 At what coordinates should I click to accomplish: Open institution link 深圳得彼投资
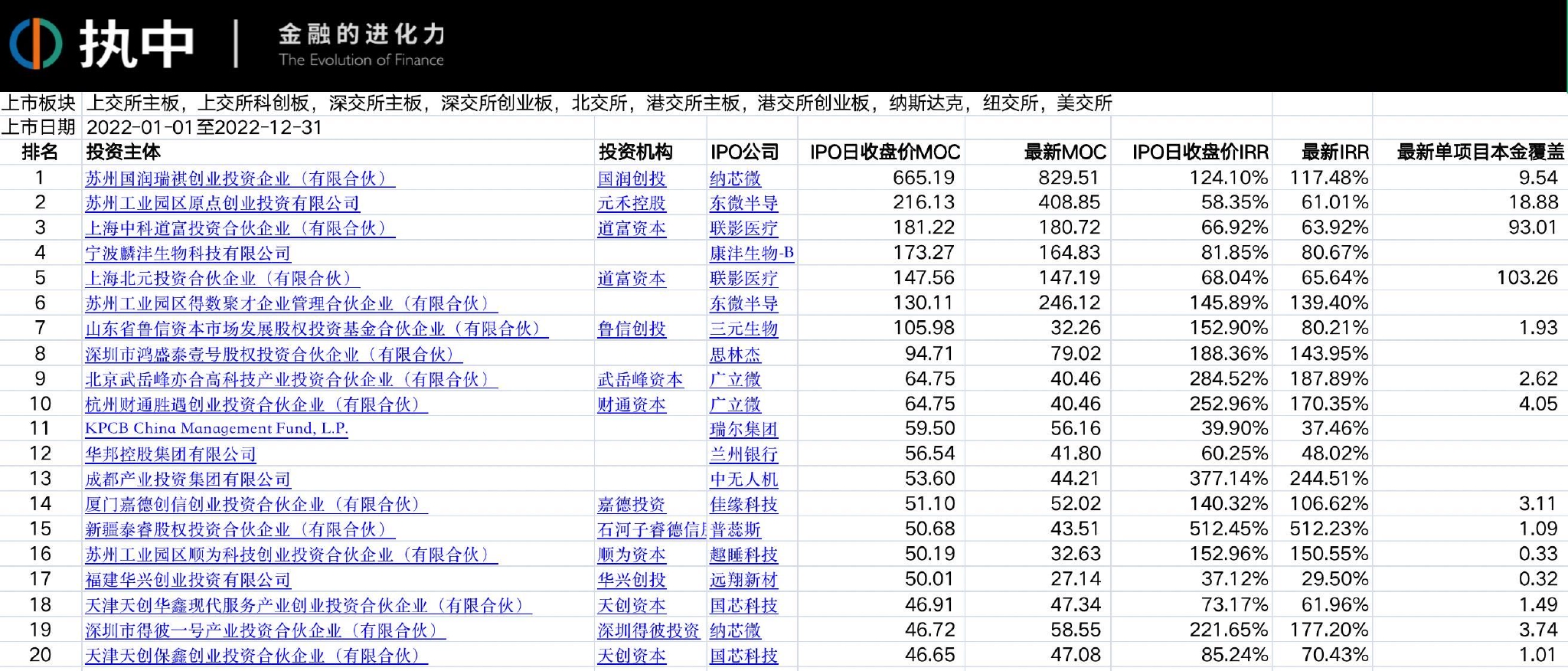pyautogui.click(x=648, y=631)
